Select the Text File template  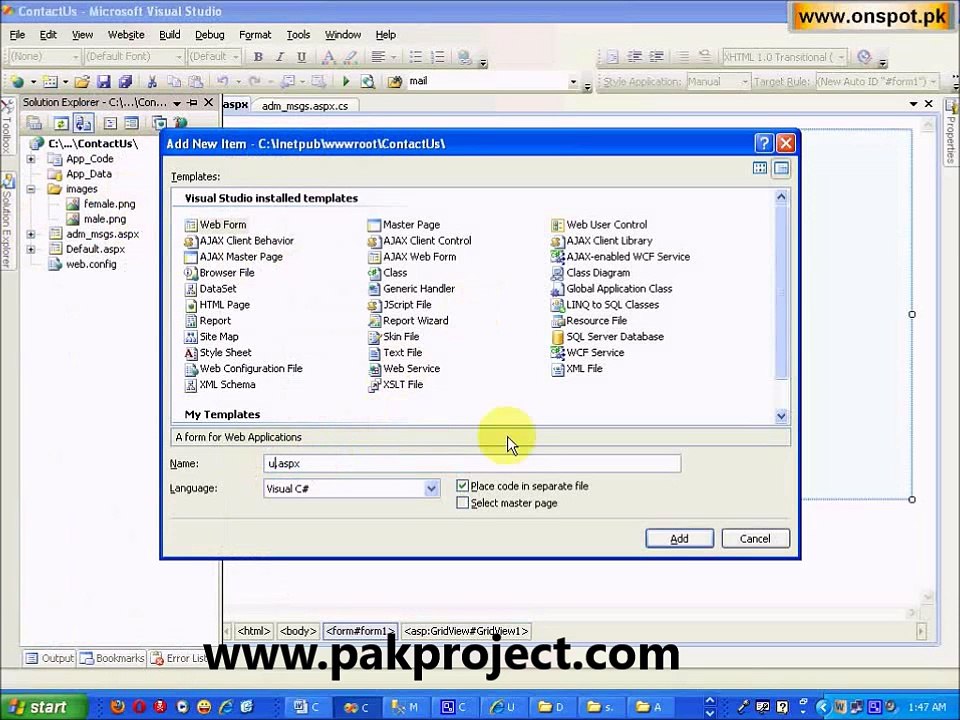point(395,352)
